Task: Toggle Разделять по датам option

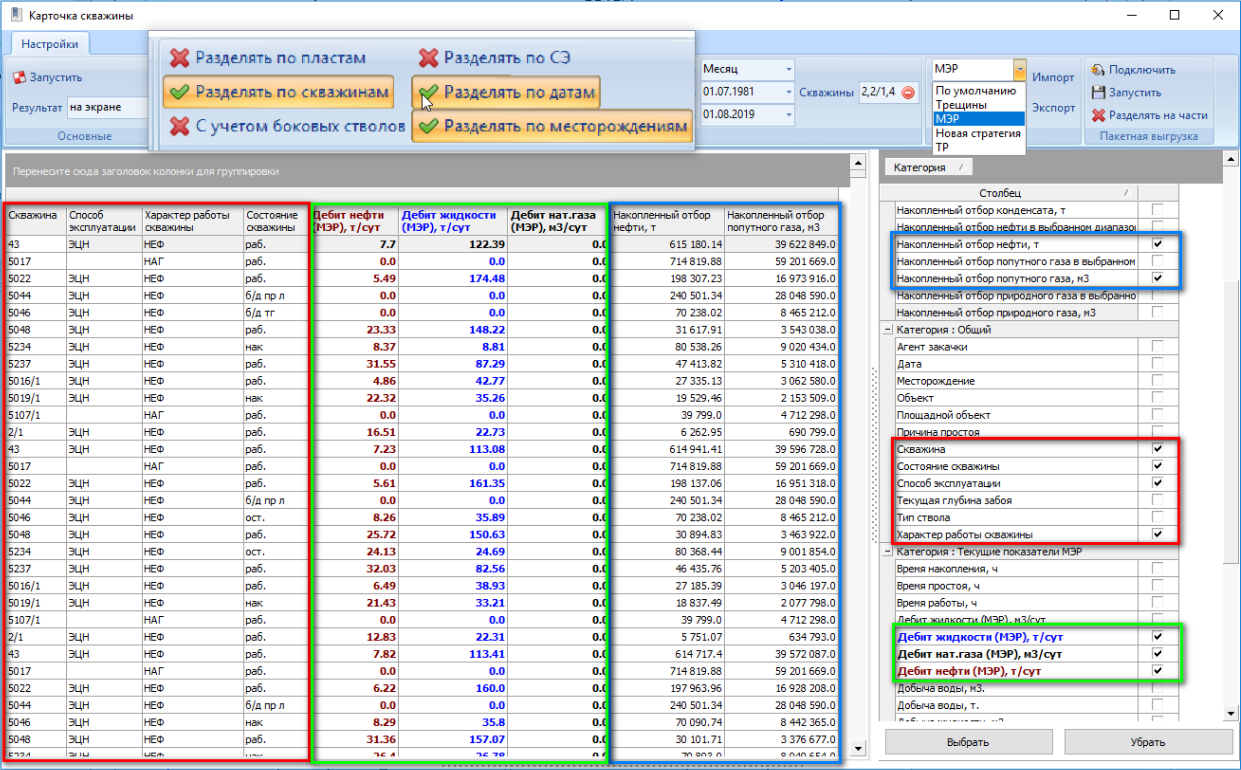Action: pos(506,93)
